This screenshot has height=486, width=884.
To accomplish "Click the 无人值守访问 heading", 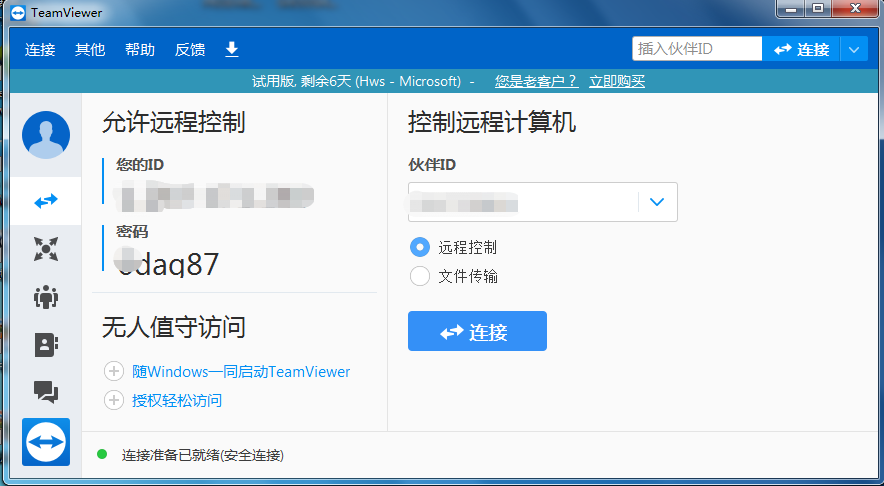I will 174,327.
